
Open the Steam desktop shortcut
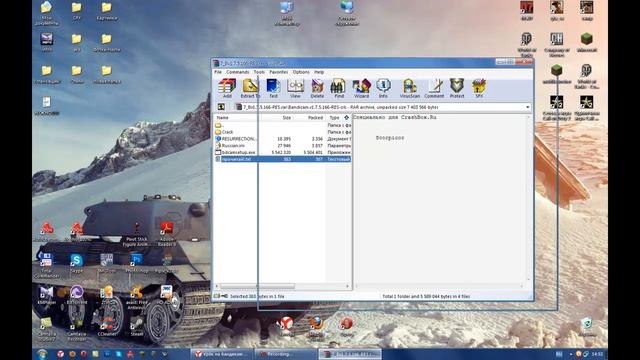137,327
